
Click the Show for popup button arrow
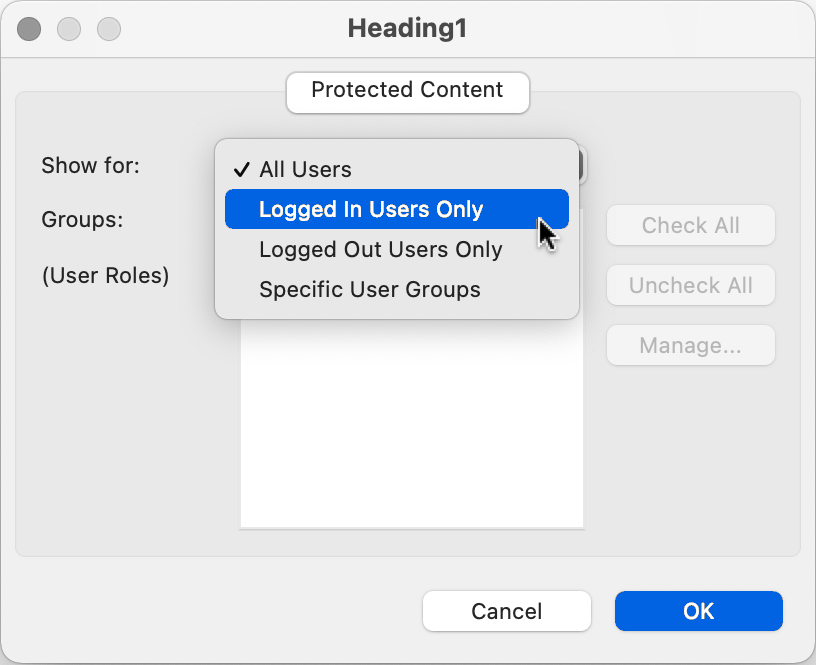click(x=582, y=166)
